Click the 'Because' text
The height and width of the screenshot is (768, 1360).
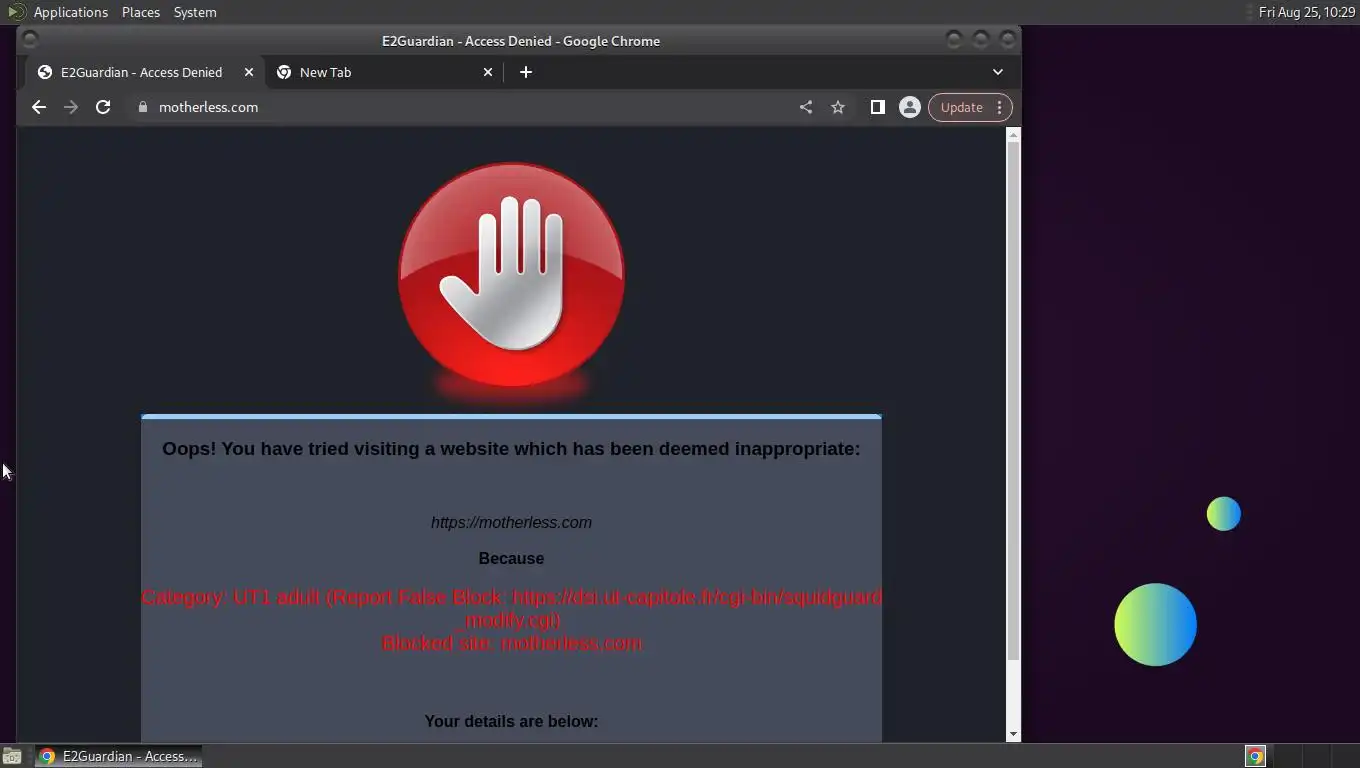tap(511, 558)
